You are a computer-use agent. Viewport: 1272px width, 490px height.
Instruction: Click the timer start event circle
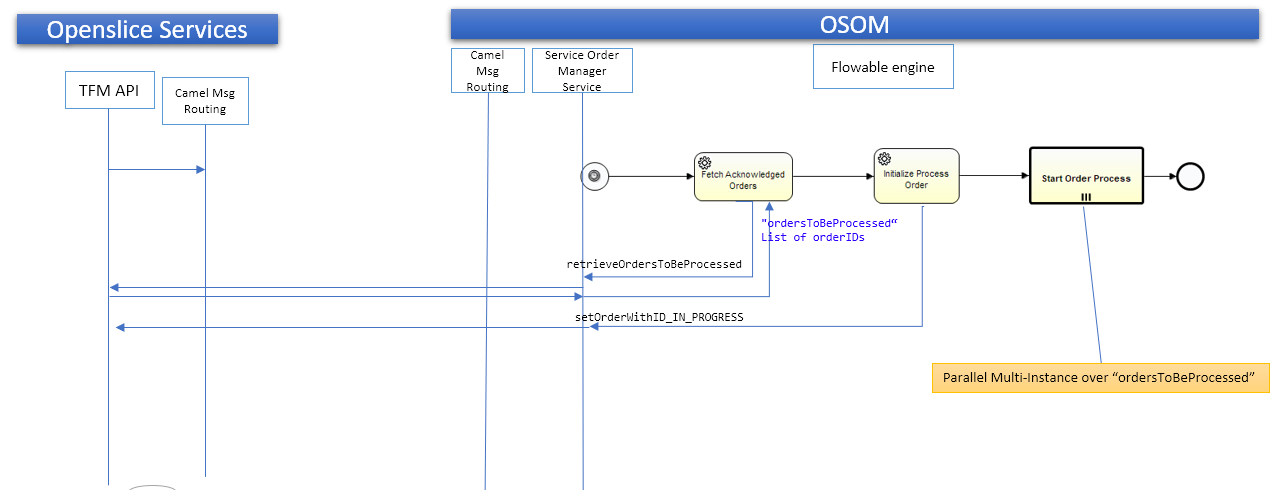point(594,176)
